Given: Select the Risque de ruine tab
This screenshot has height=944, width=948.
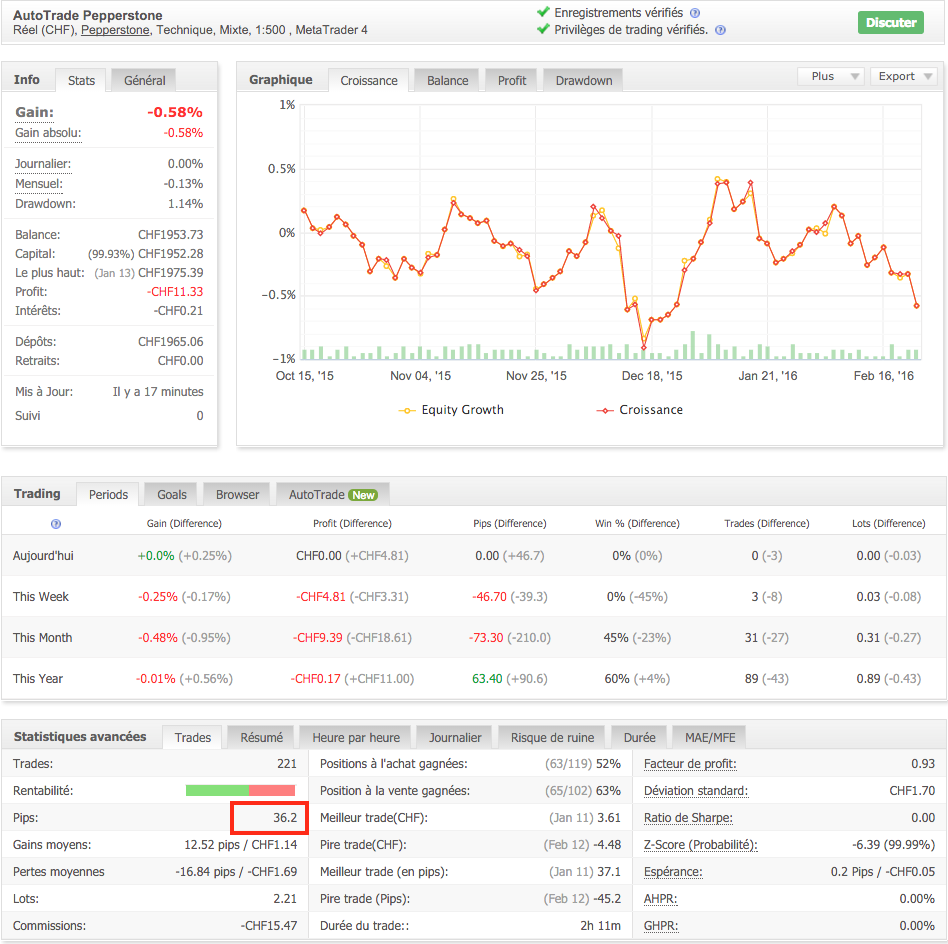Looking at the screenshot, I should (x=552, y=738).
